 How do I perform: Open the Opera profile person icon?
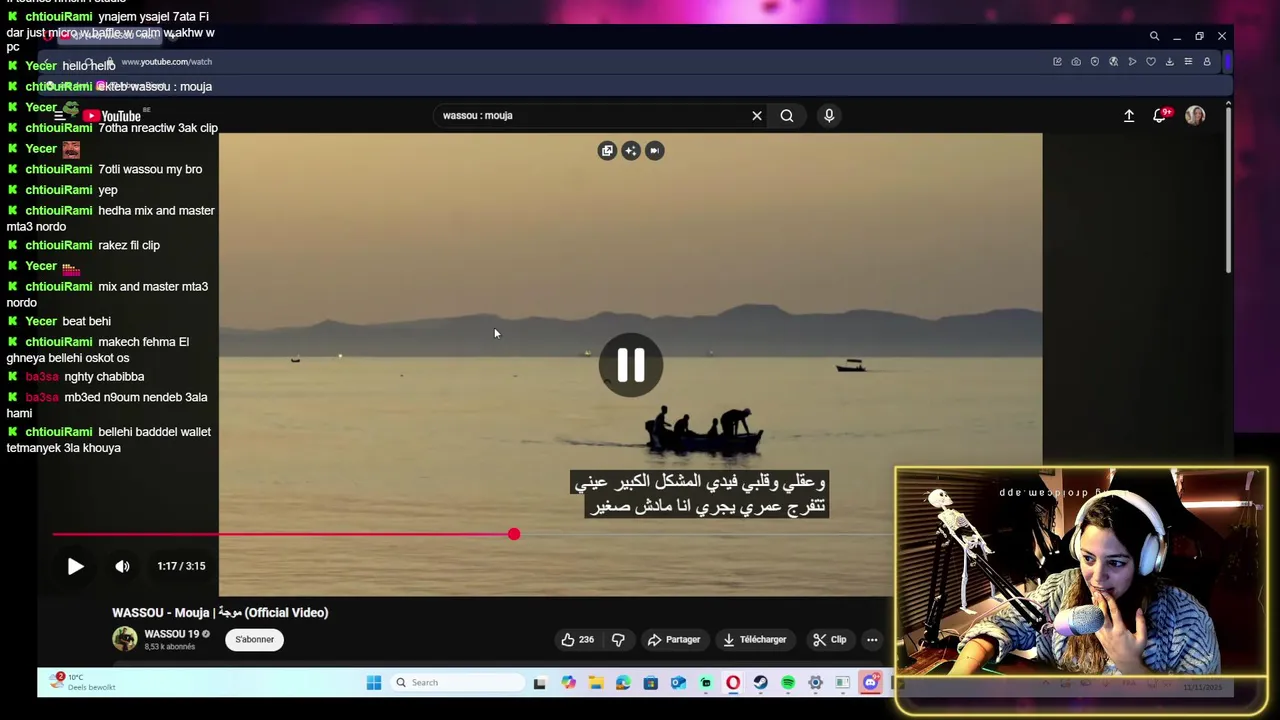point(1207,62)
